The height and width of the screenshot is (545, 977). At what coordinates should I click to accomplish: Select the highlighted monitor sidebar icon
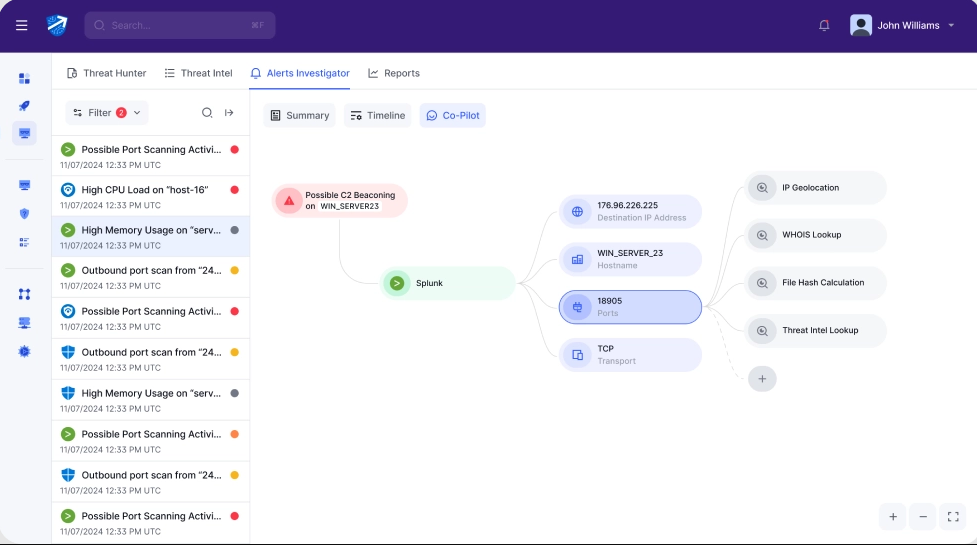tap(24, 133)
